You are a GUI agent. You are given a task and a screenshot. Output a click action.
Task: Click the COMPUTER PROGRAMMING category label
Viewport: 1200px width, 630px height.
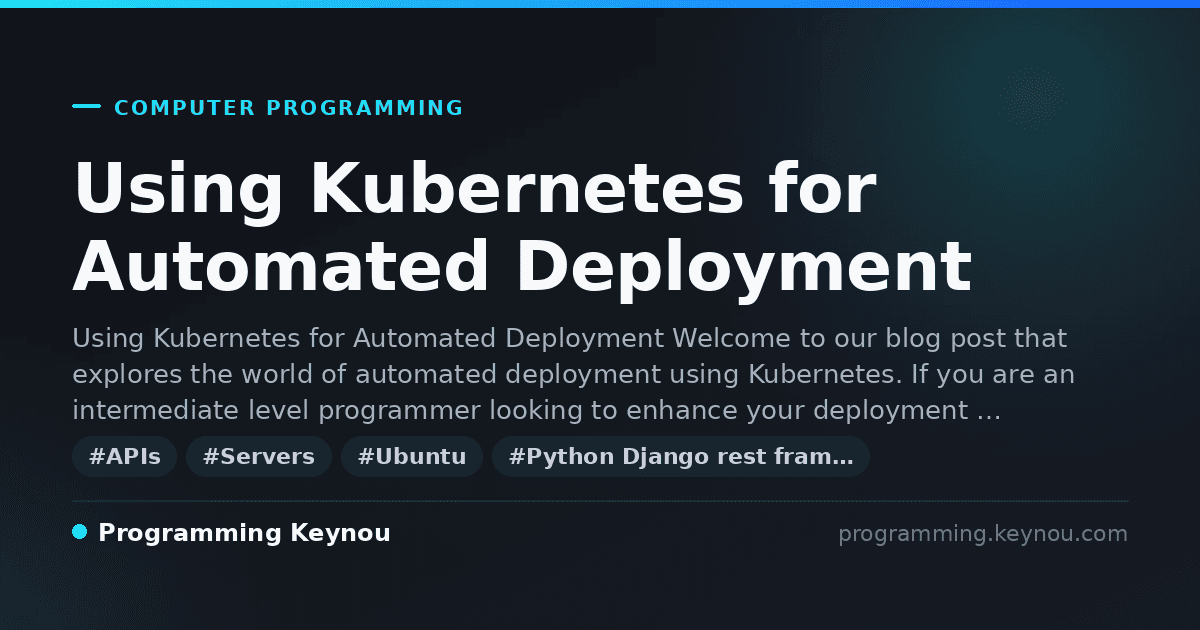(289, 108)
